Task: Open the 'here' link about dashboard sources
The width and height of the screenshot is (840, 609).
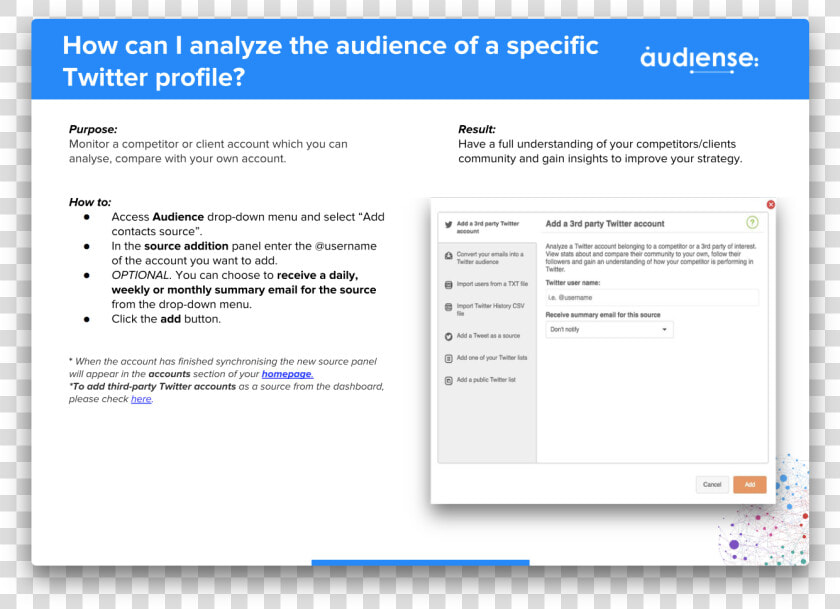Action: pyautogui.click(x=141, y=399)
